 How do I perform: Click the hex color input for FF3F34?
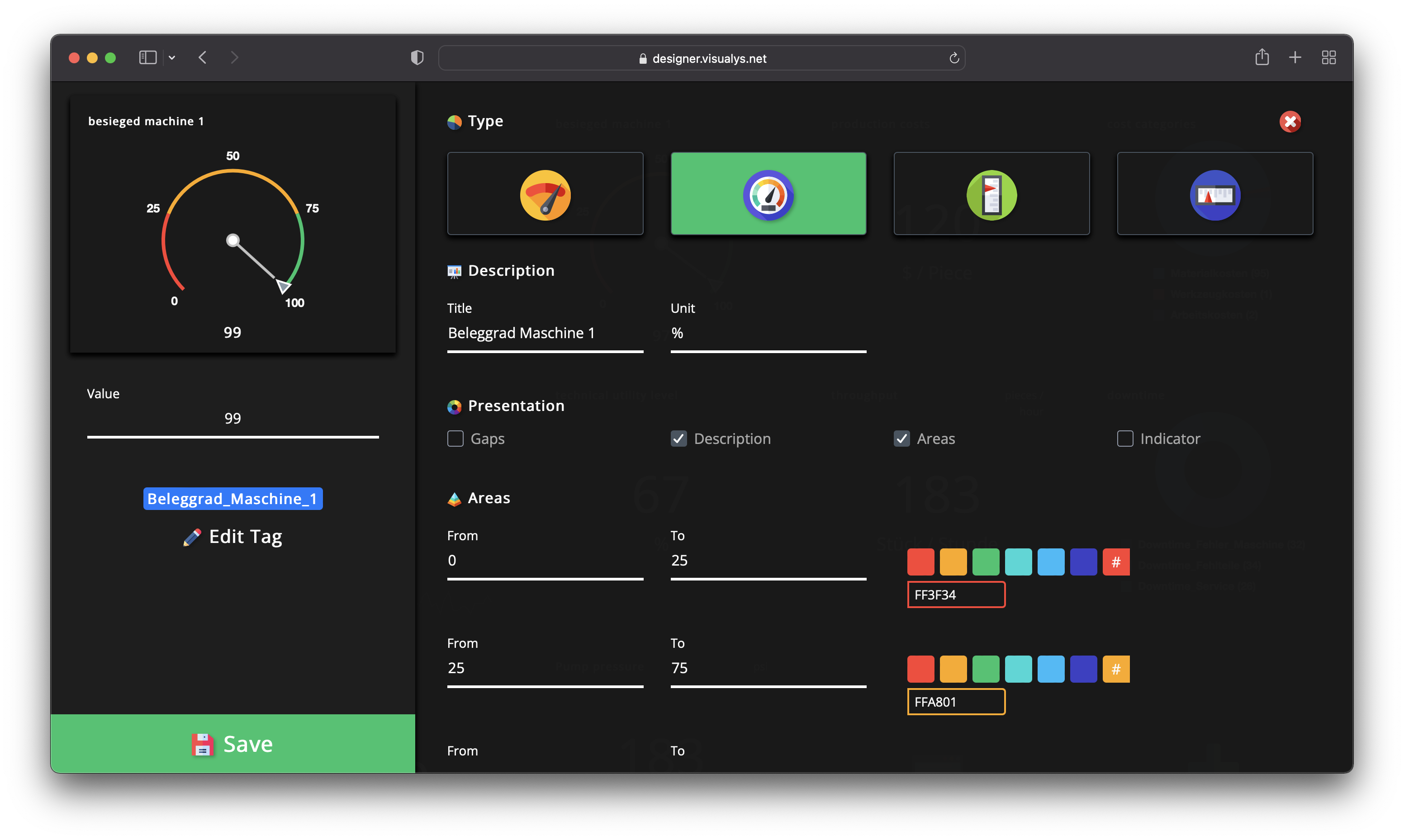(x=954, y=595)
